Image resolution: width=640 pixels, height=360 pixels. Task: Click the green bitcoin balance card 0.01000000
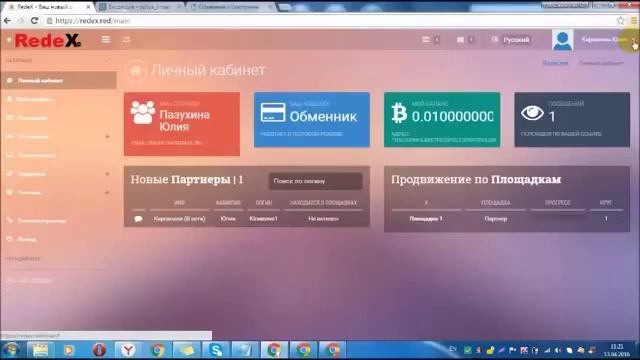click(x=442, y=120)
